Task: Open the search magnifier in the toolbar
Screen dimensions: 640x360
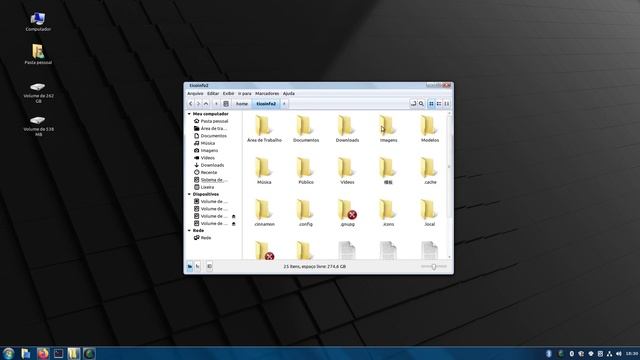Action: (x=421, y=104)
